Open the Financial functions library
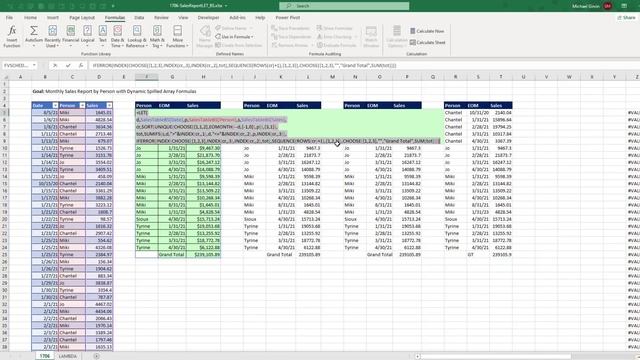 pyautogui.click(x=71, y=36)
